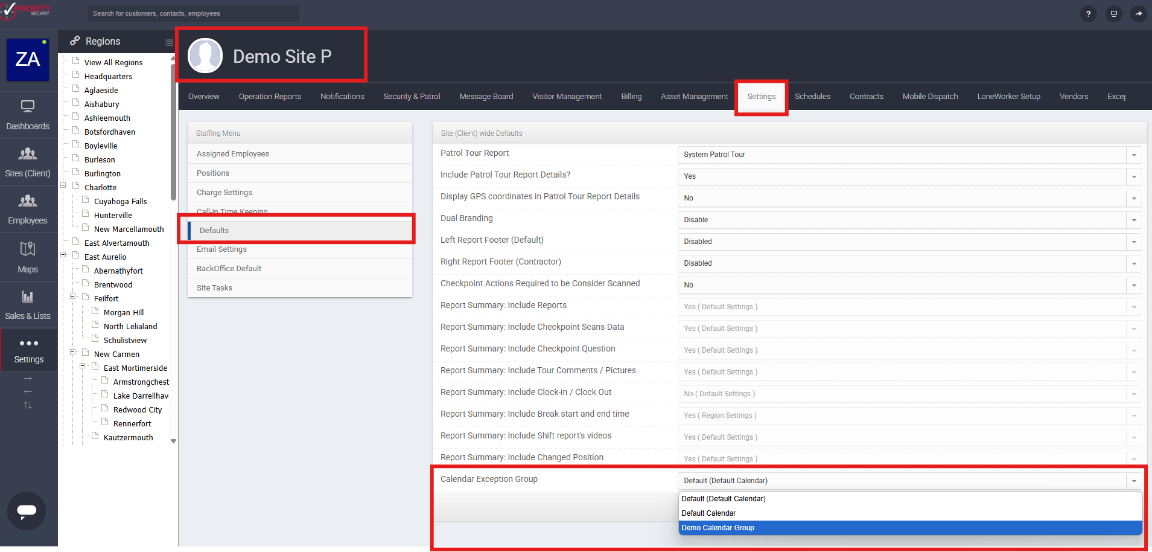
Task: Collapse the East Aurelio region node
Action: (x=64, y=256)
